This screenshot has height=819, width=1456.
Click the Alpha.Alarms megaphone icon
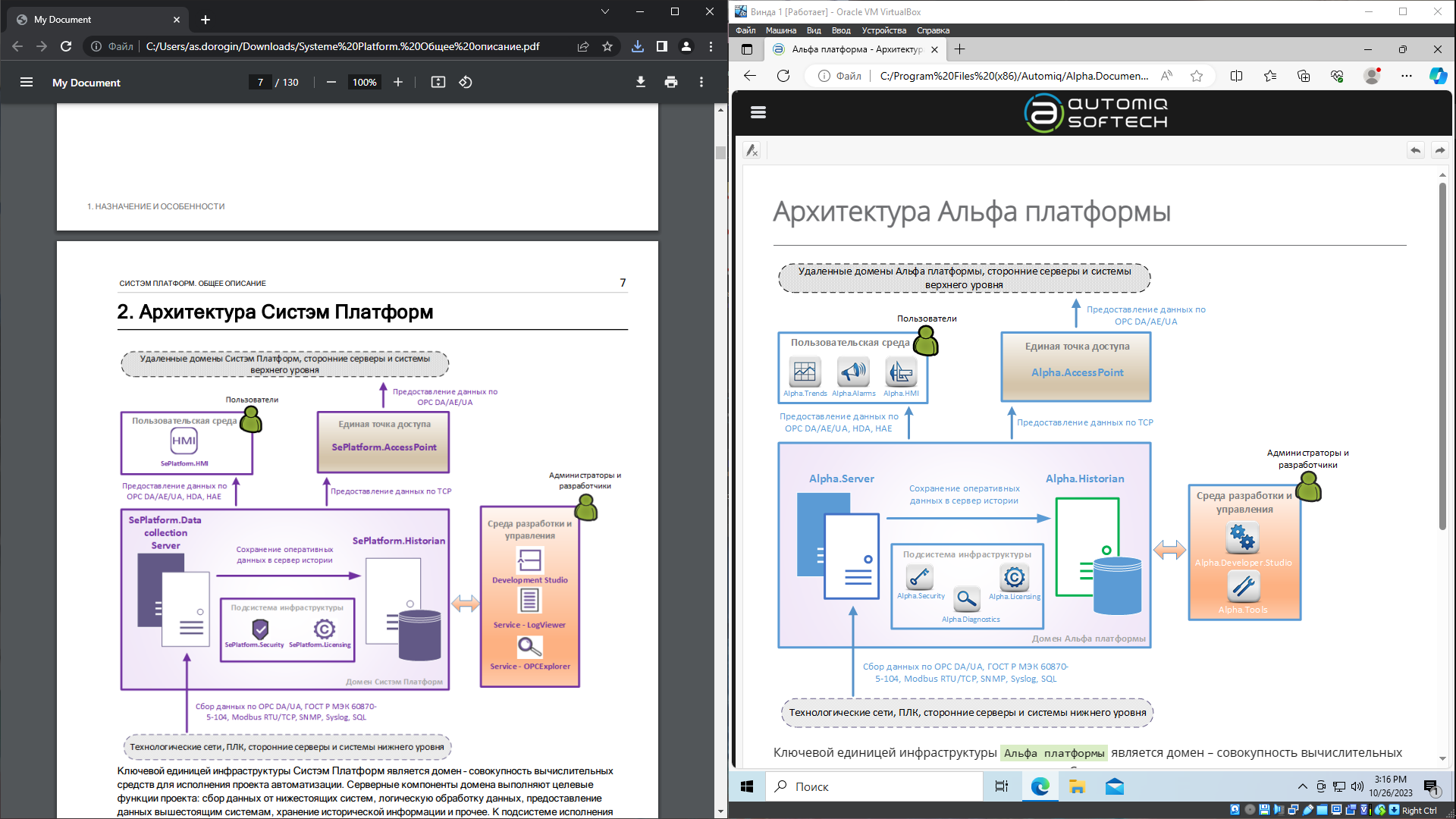(x=853, y=372)
